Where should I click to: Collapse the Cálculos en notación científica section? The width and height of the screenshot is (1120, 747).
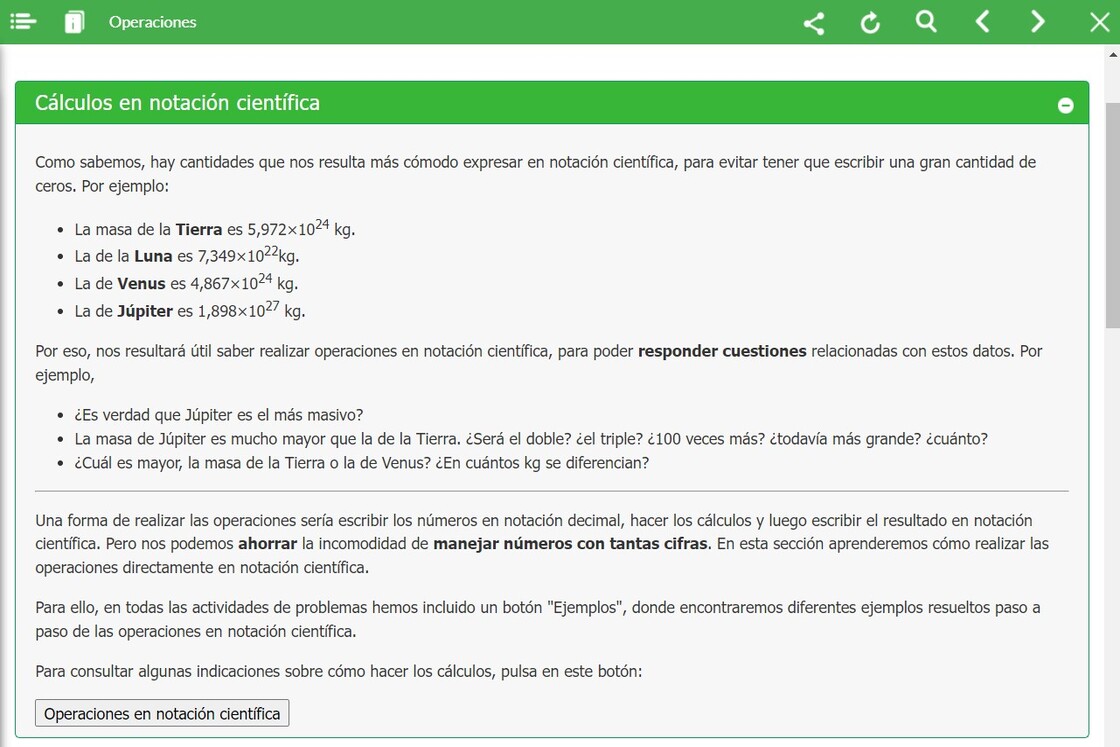tap(1065, 106)
